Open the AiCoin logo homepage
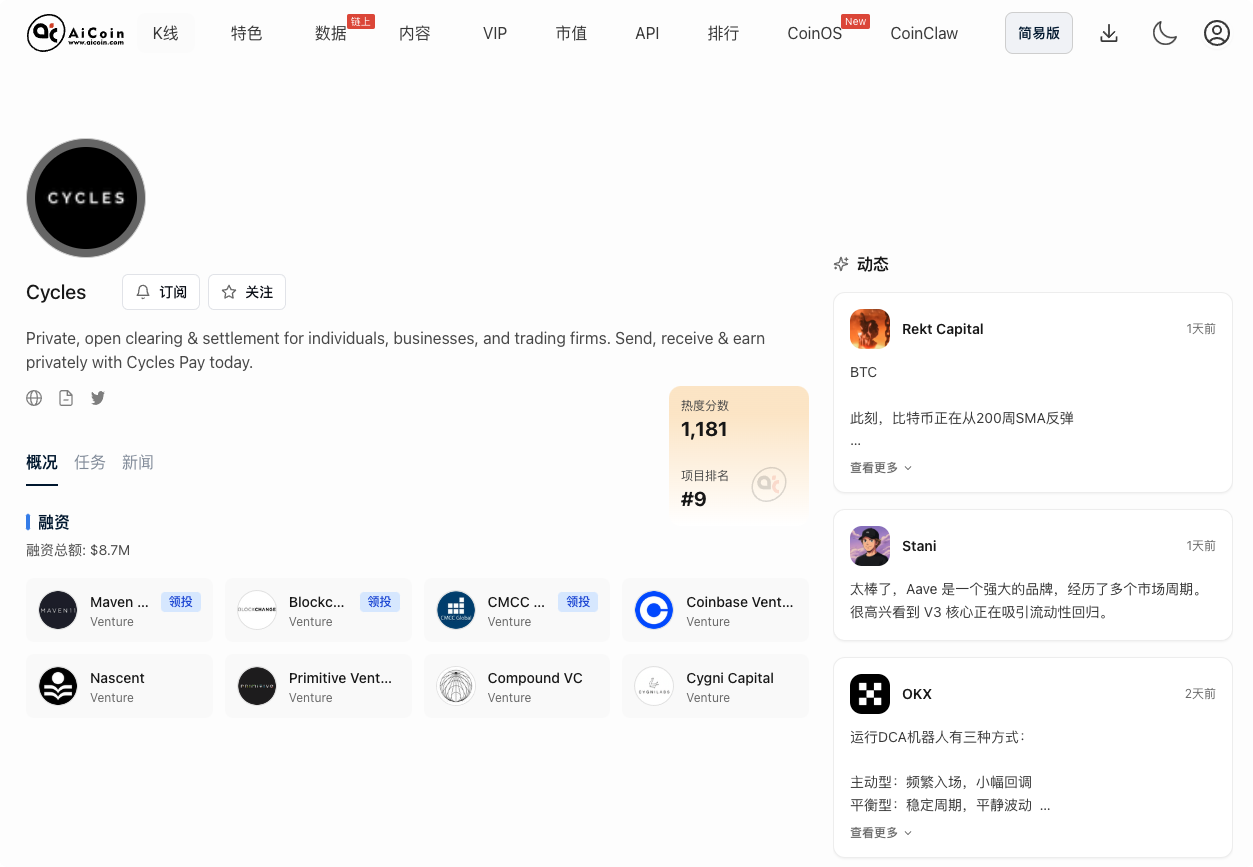Image resolution: width=1253 pixels, height=867 pixels. (x=76, y=33)
